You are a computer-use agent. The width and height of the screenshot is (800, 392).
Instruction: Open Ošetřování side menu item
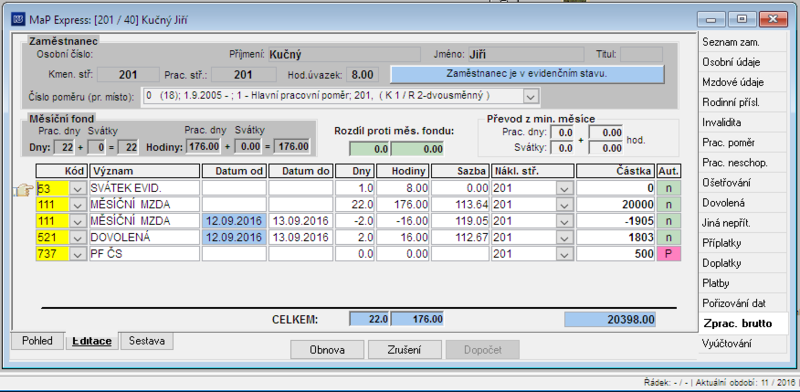(x=742, y=183)
